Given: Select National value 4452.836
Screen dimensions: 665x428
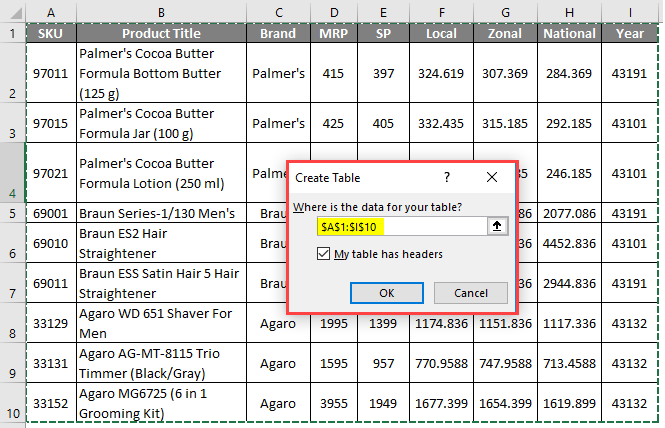Looking at the screenshot, I should point(569,243).
